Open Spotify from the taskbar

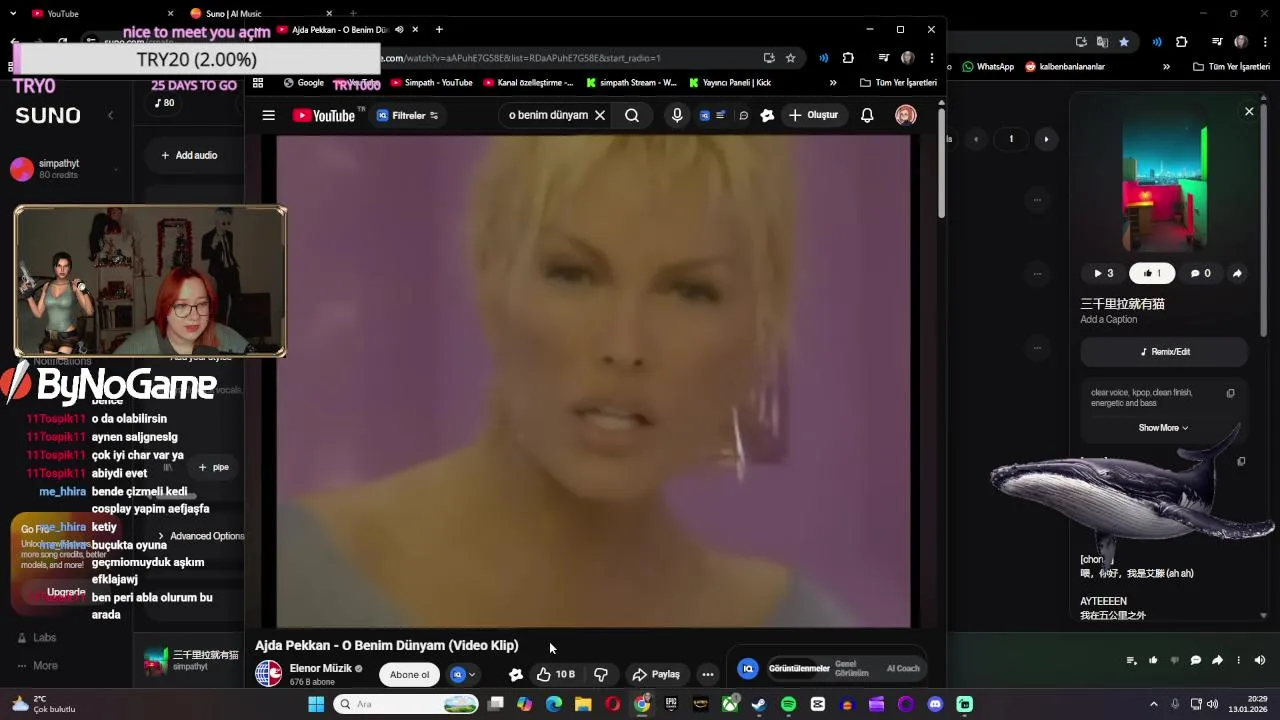(788, 704)
